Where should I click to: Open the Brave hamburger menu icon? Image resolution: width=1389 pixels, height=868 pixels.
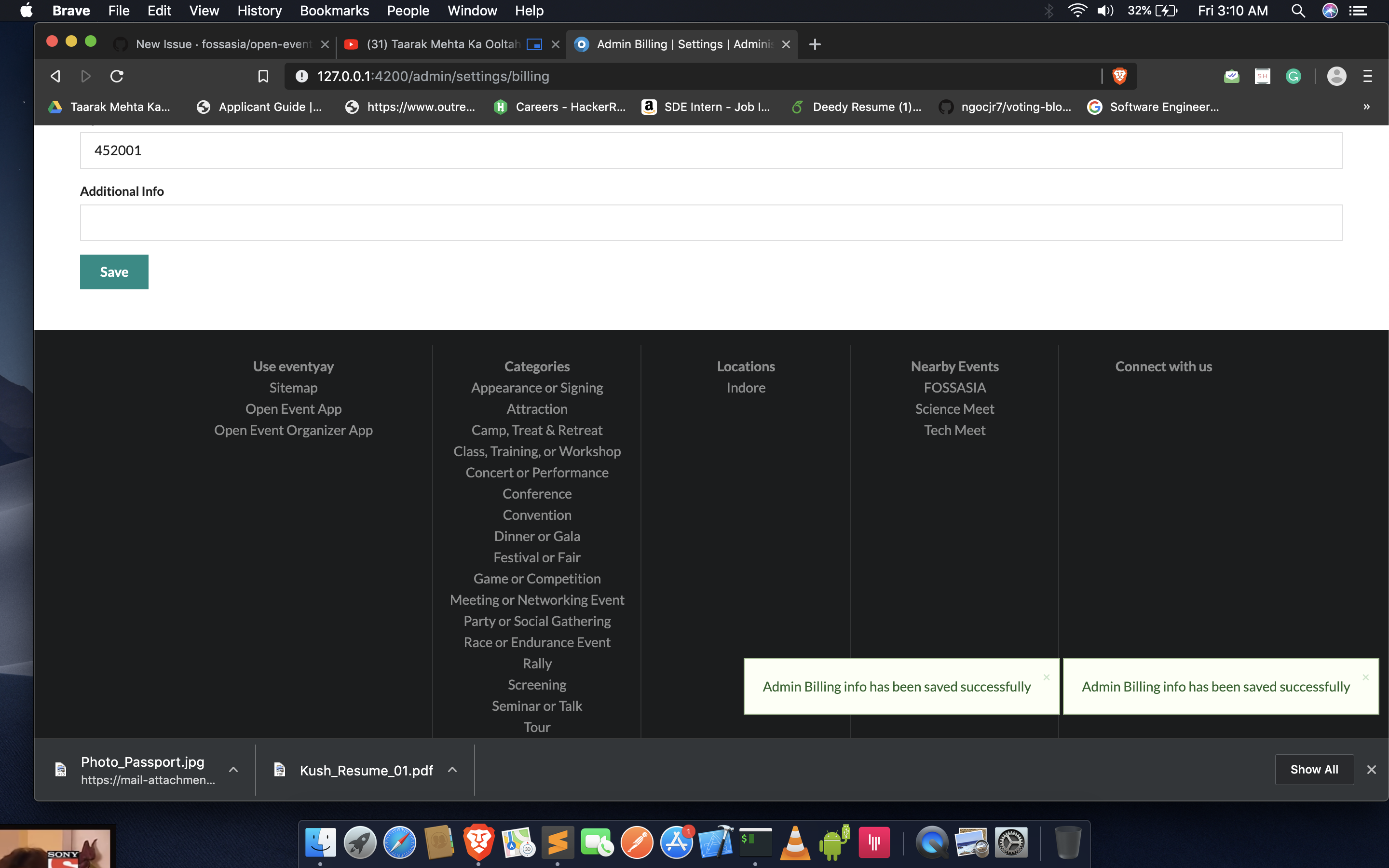point(1367,76)
